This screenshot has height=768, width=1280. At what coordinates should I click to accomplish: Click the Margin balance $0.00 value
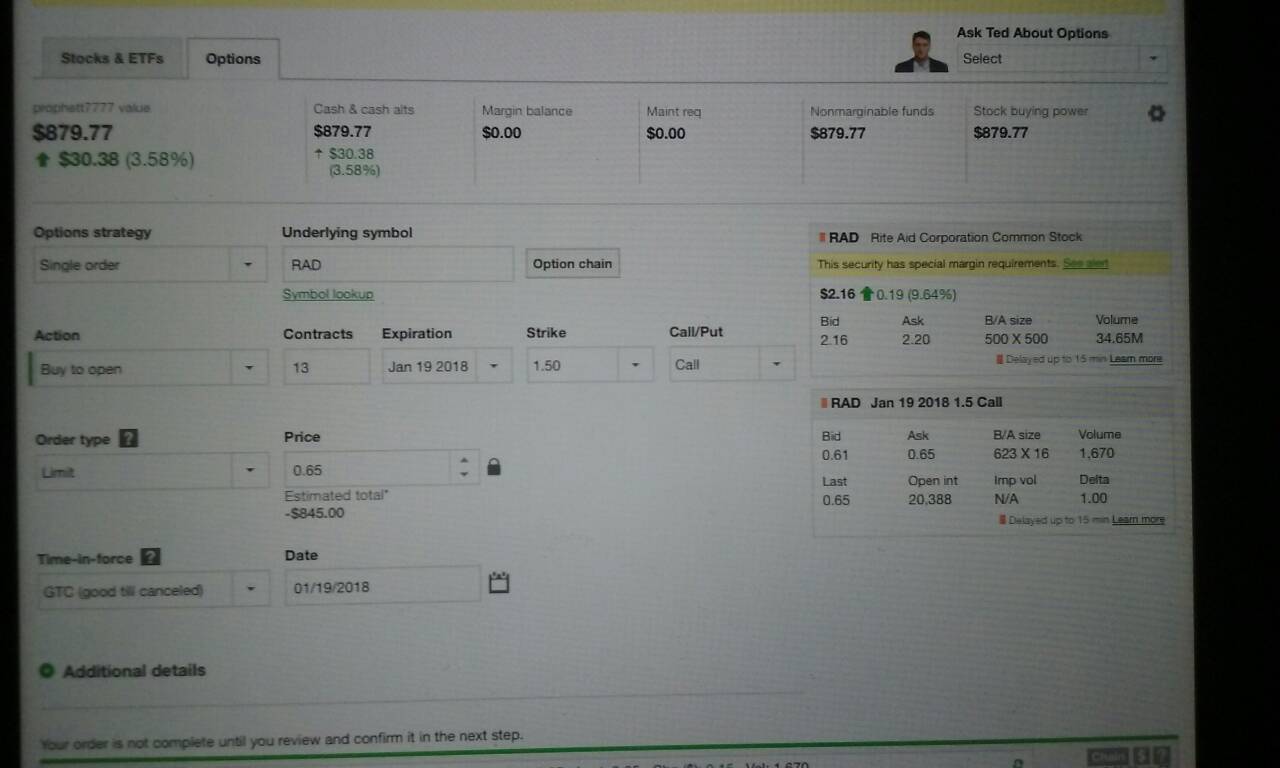tap(502, 132)
